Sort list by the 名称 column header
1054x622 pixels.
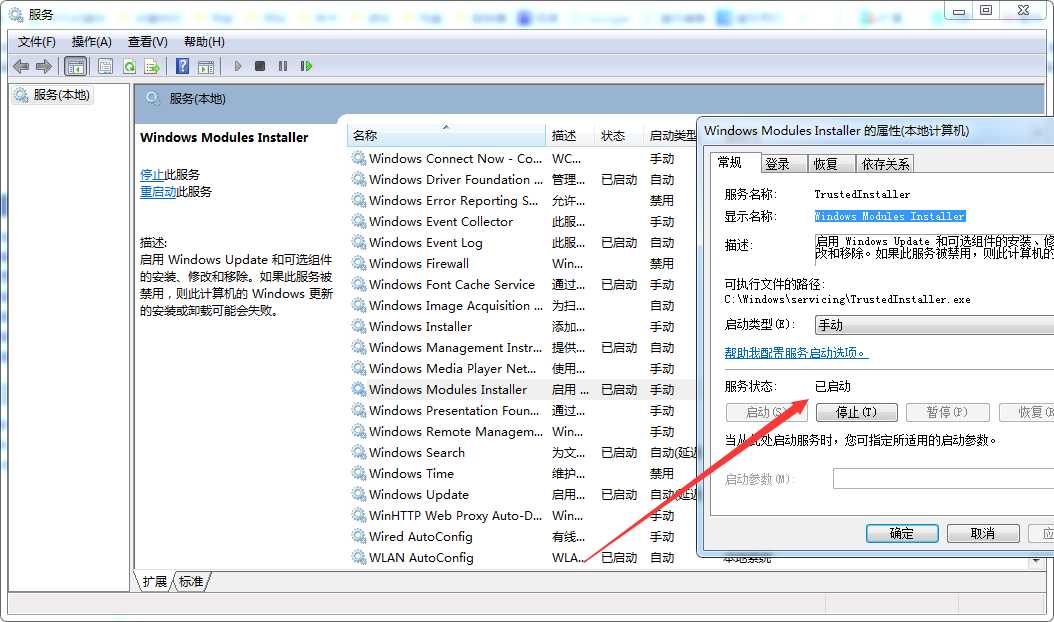[446, 135]
